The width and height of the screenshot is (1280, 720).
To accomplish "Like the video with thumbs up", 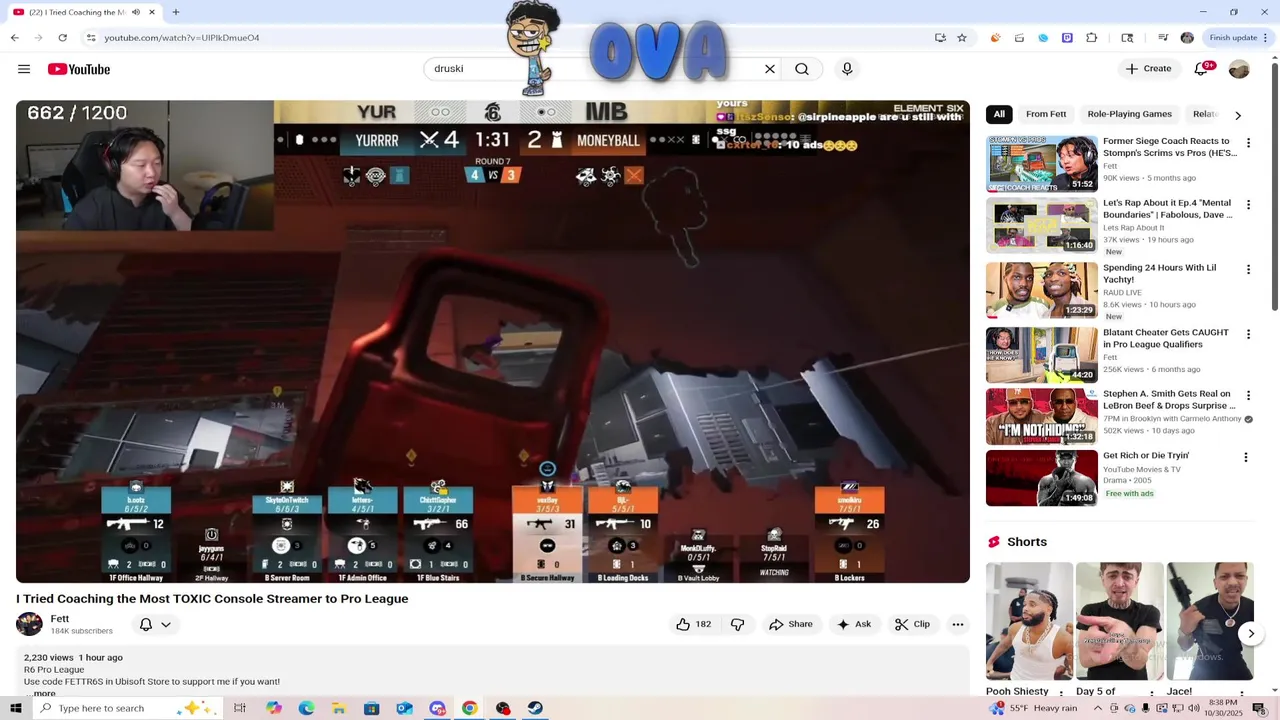I will click(693, 624).
